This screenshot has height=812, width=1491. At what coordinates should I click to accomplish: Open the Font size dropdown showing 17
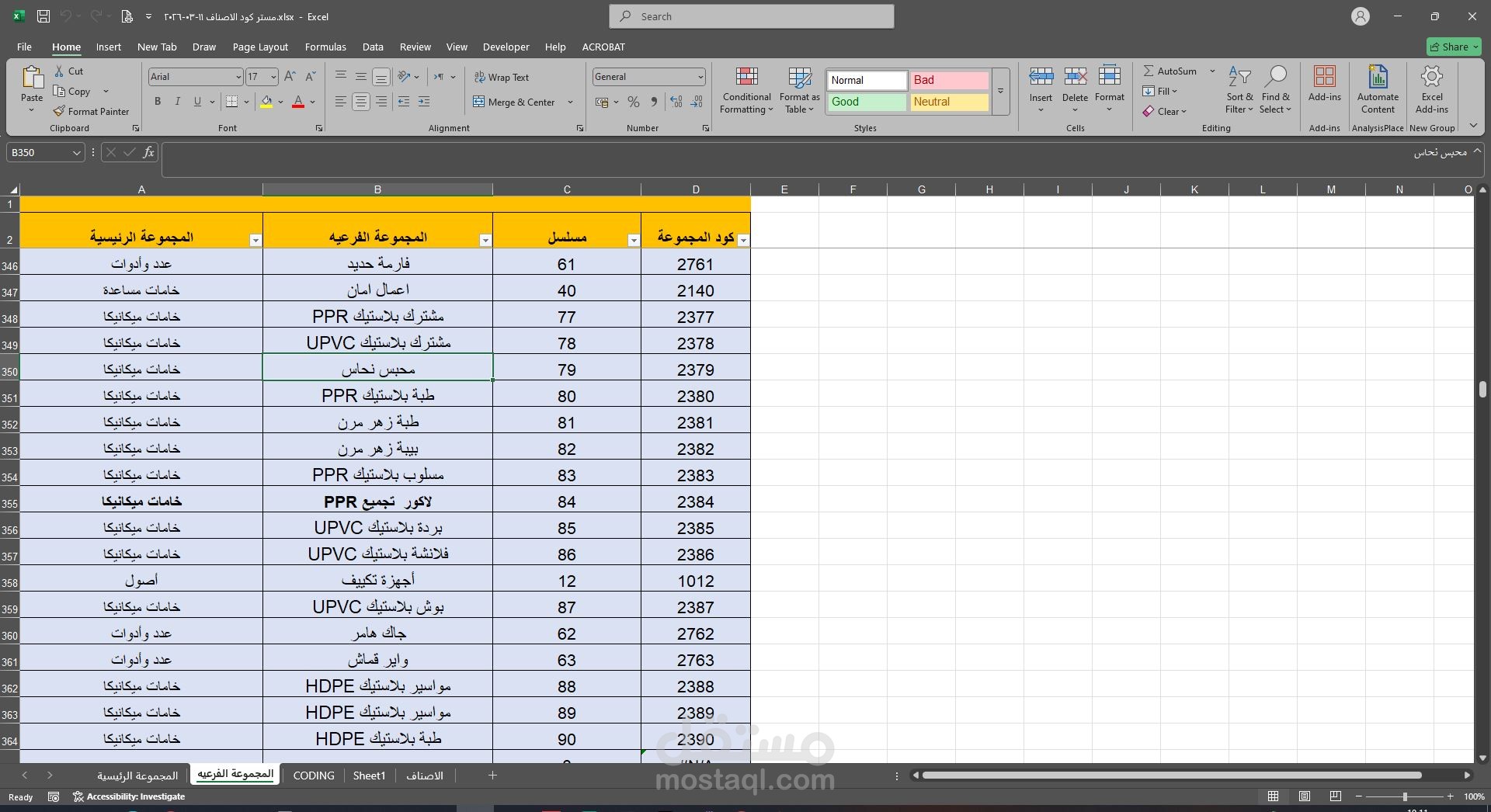click(273, 77)
